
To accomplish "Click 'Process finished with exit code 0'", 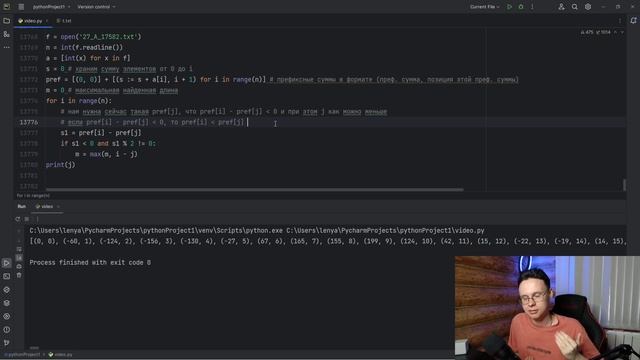I will tap(90, 262).
